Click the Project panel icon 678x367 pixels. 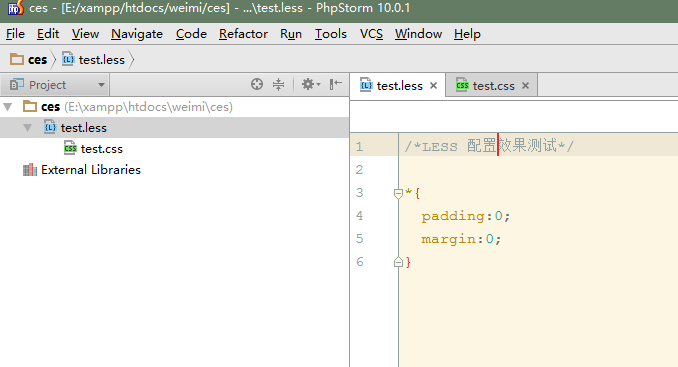pos(16,84)
